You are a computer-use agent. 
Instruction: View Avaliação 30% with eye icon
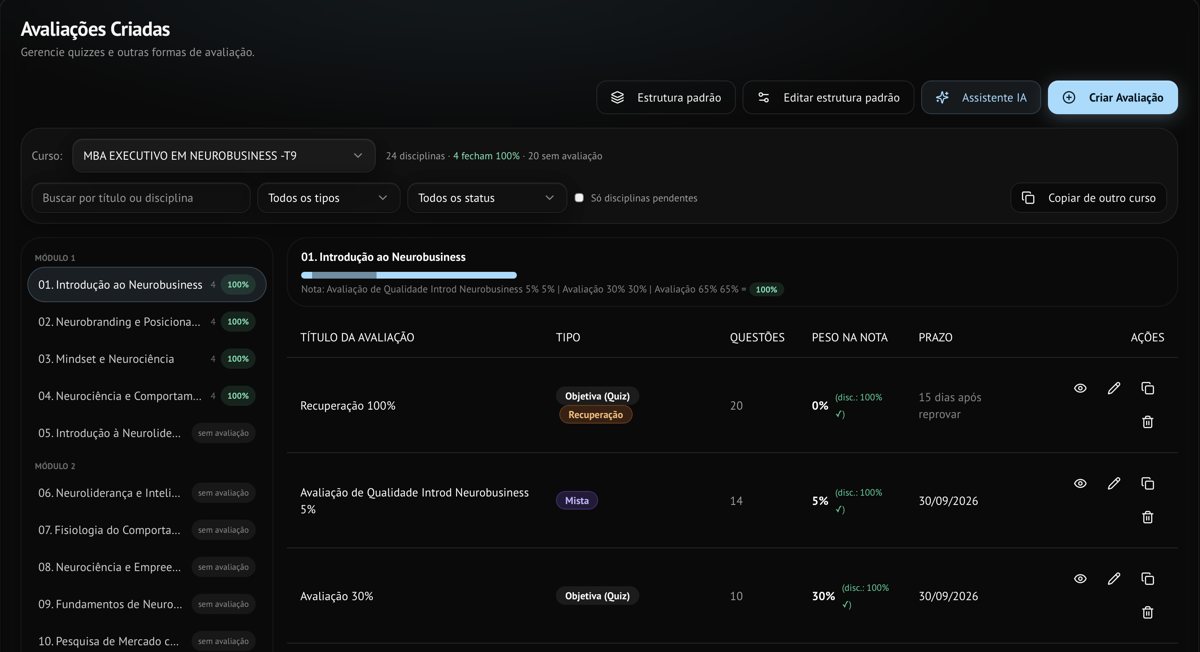pos(1080,578)
